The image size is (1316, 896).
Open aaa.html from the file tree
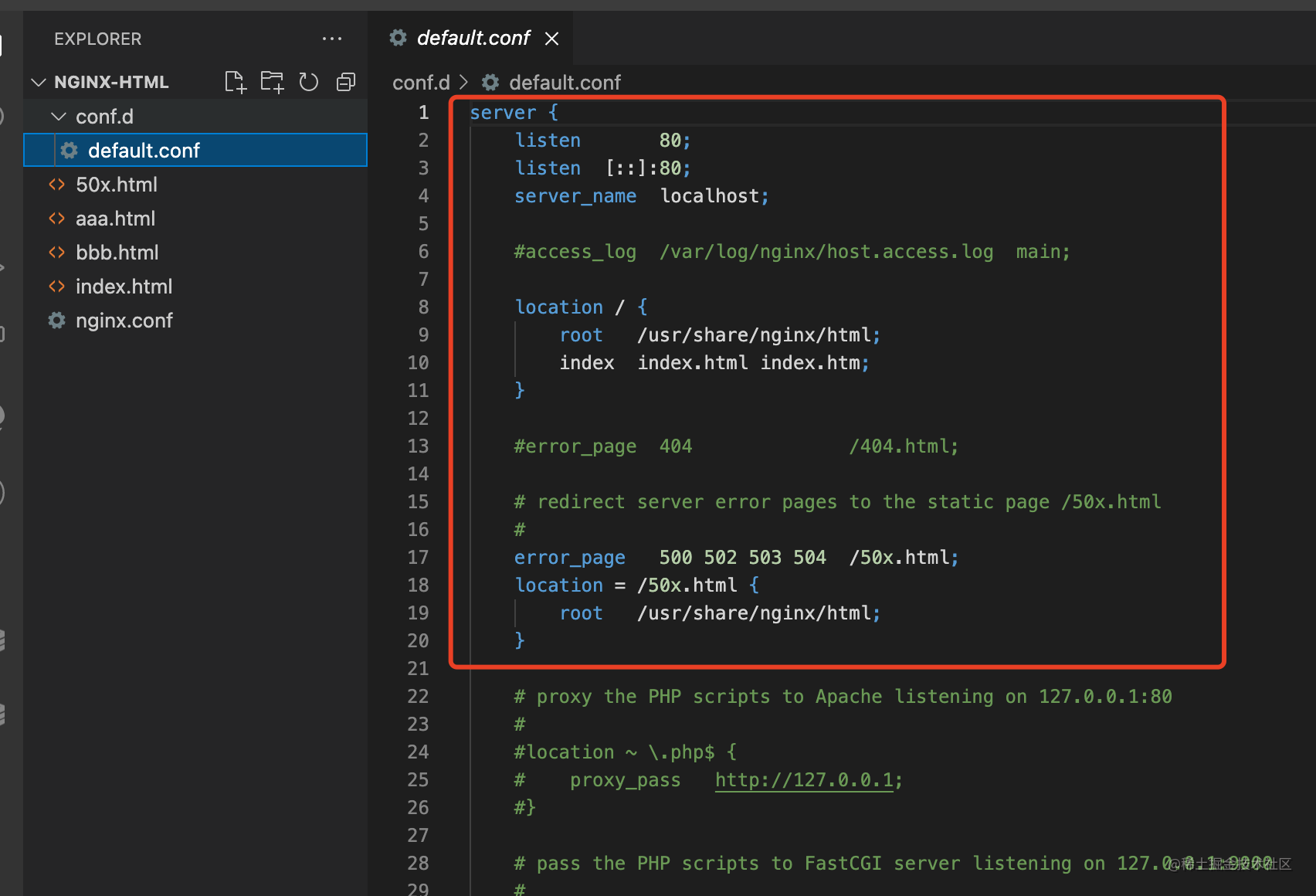[116, 219]
